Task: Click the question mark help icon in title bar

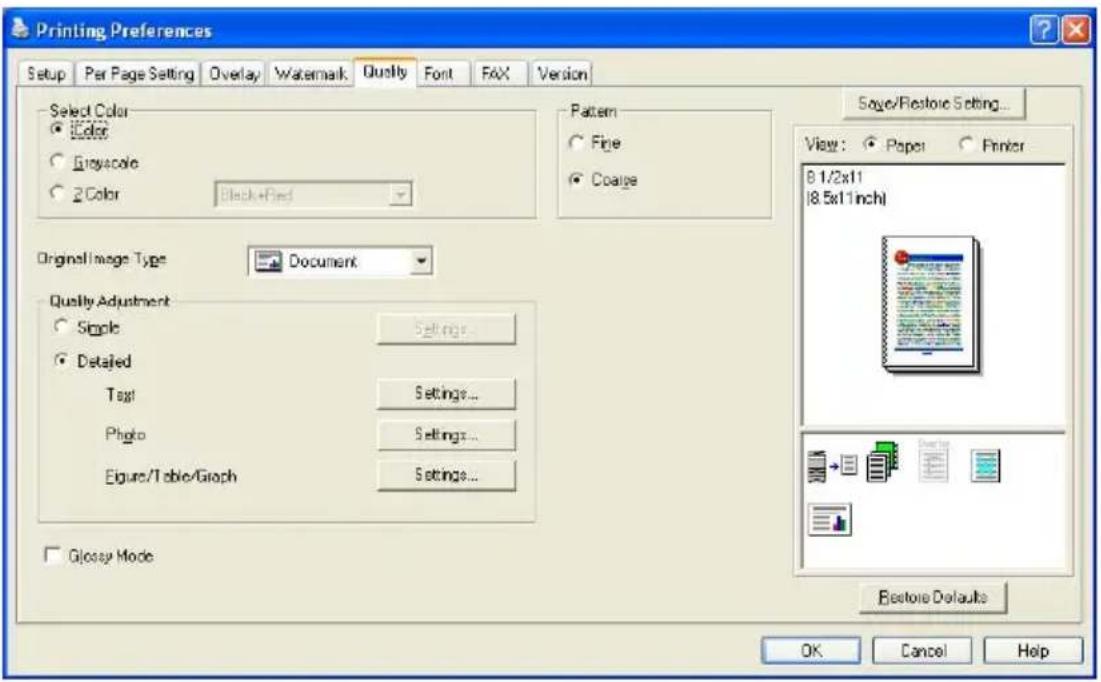Action: [x=1043, y=30]
